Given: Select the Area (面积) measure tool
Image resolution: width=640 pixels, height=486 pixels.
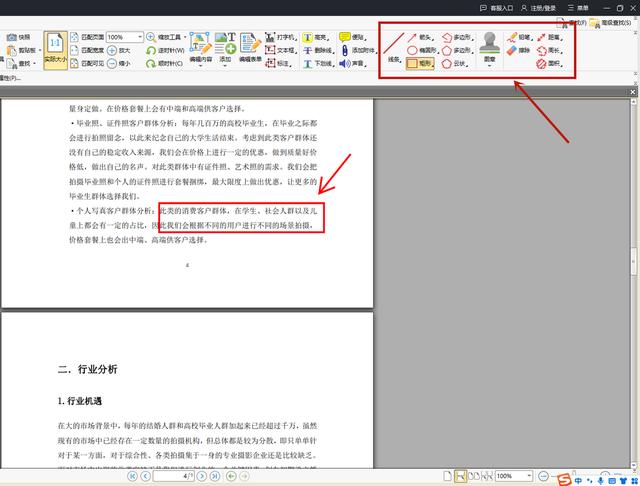Looking at the screenshot, I should (x=550, y=64).
